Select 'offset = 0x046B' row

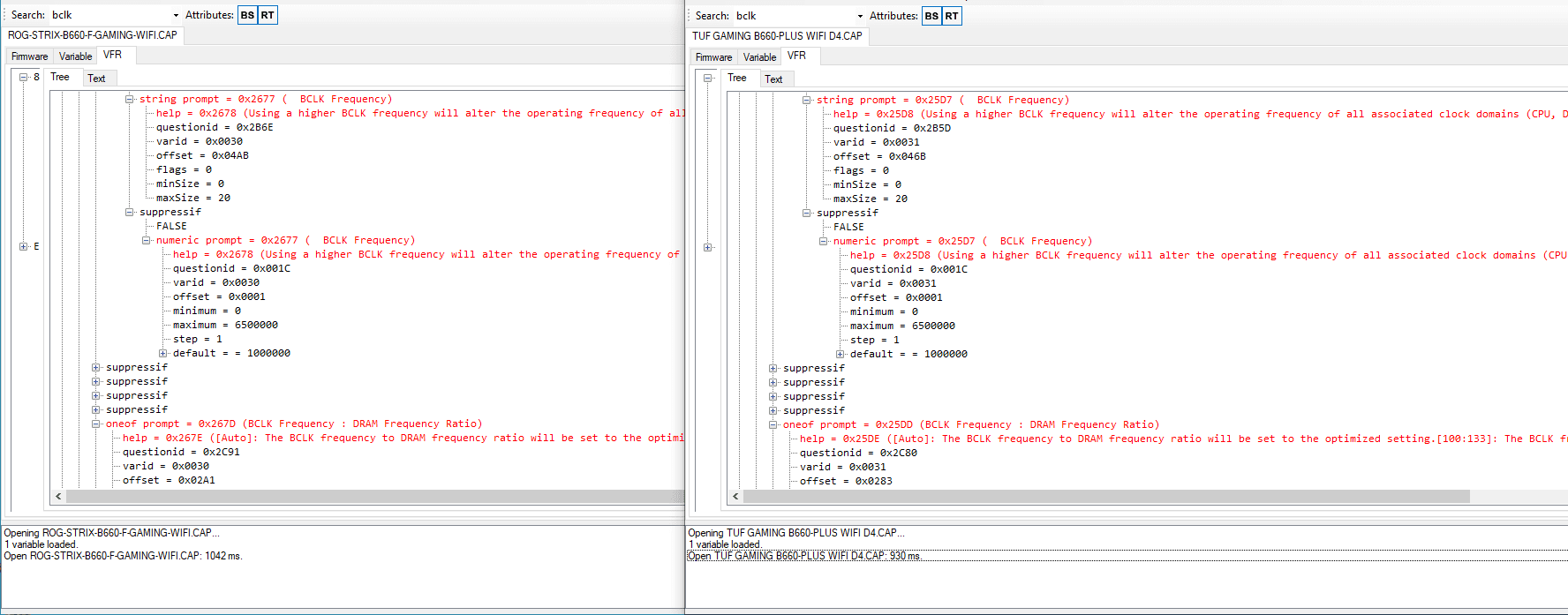click(x=879, y=156)
